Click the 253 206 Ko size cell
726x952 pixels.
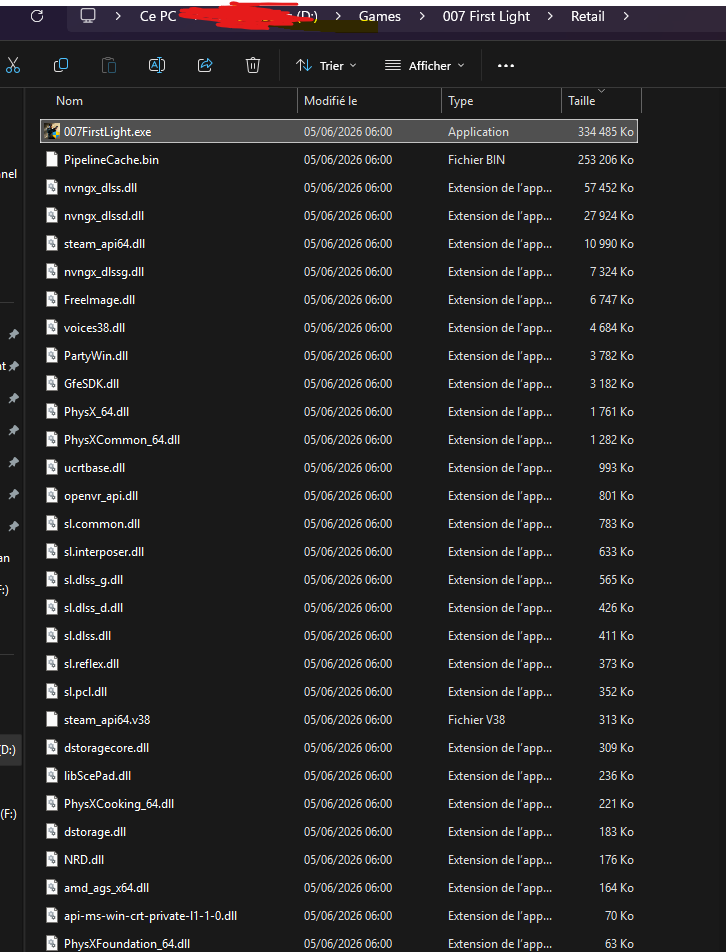coord(605,159)
